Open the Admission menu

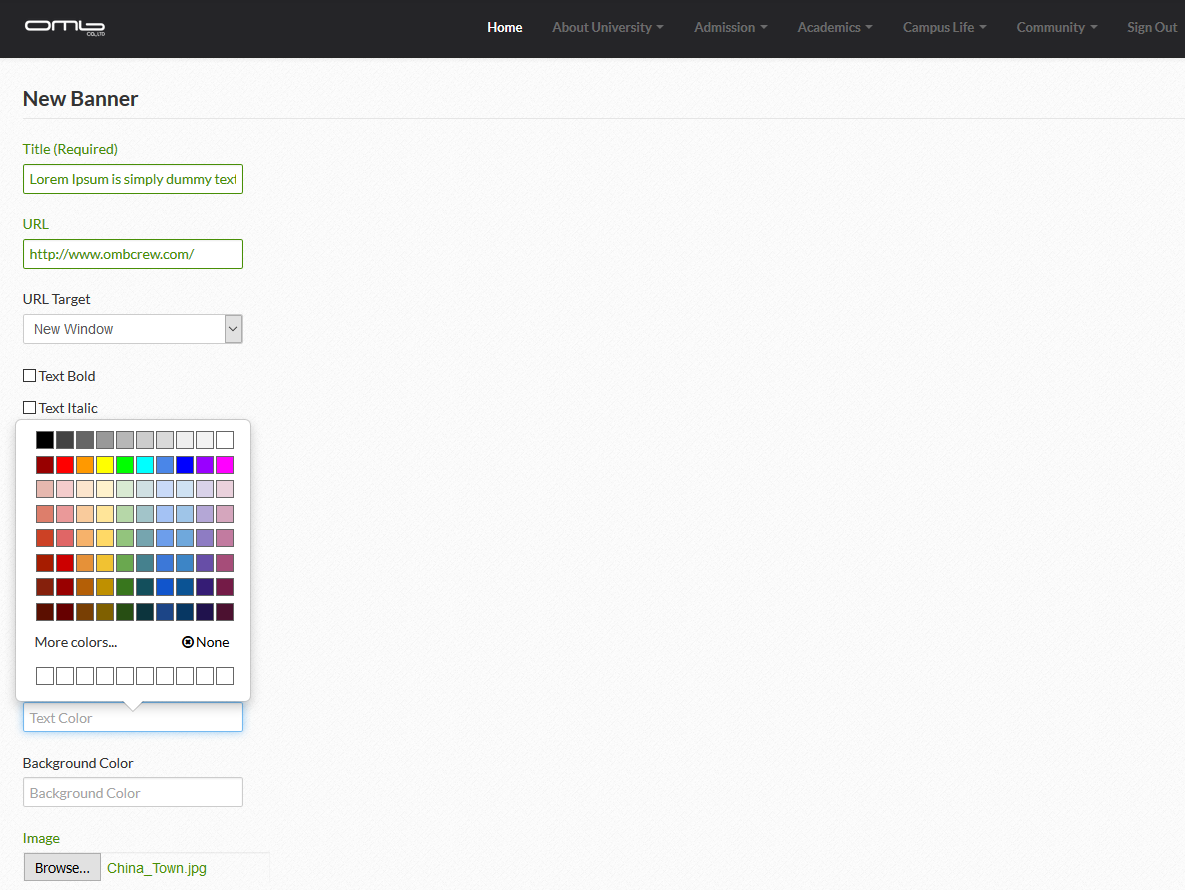click(x=730, y=27)
